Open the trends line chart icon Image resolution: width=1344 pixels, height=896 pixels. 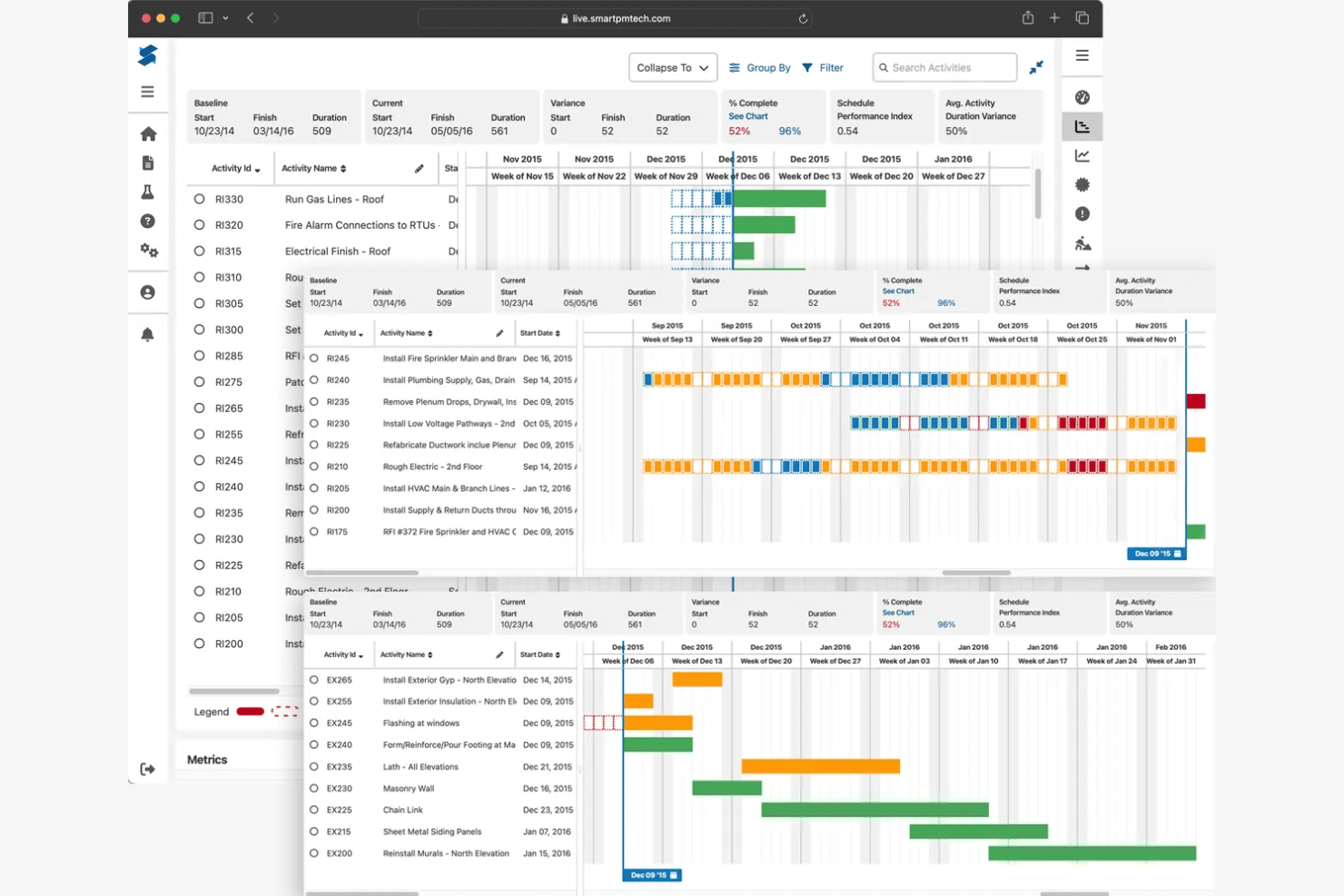1082,154
